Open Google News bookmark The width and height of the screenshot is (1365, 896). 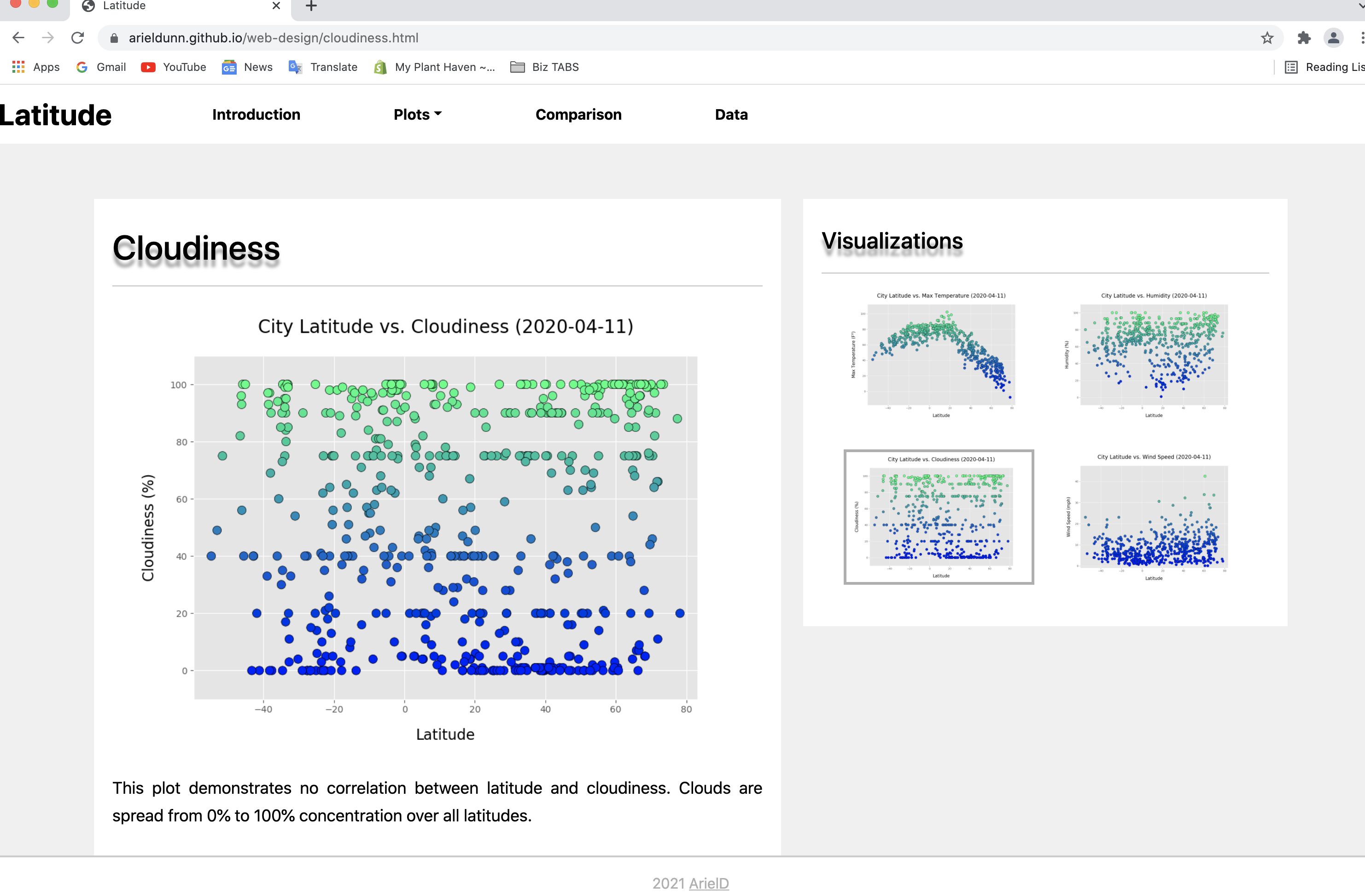coord(247,66)
